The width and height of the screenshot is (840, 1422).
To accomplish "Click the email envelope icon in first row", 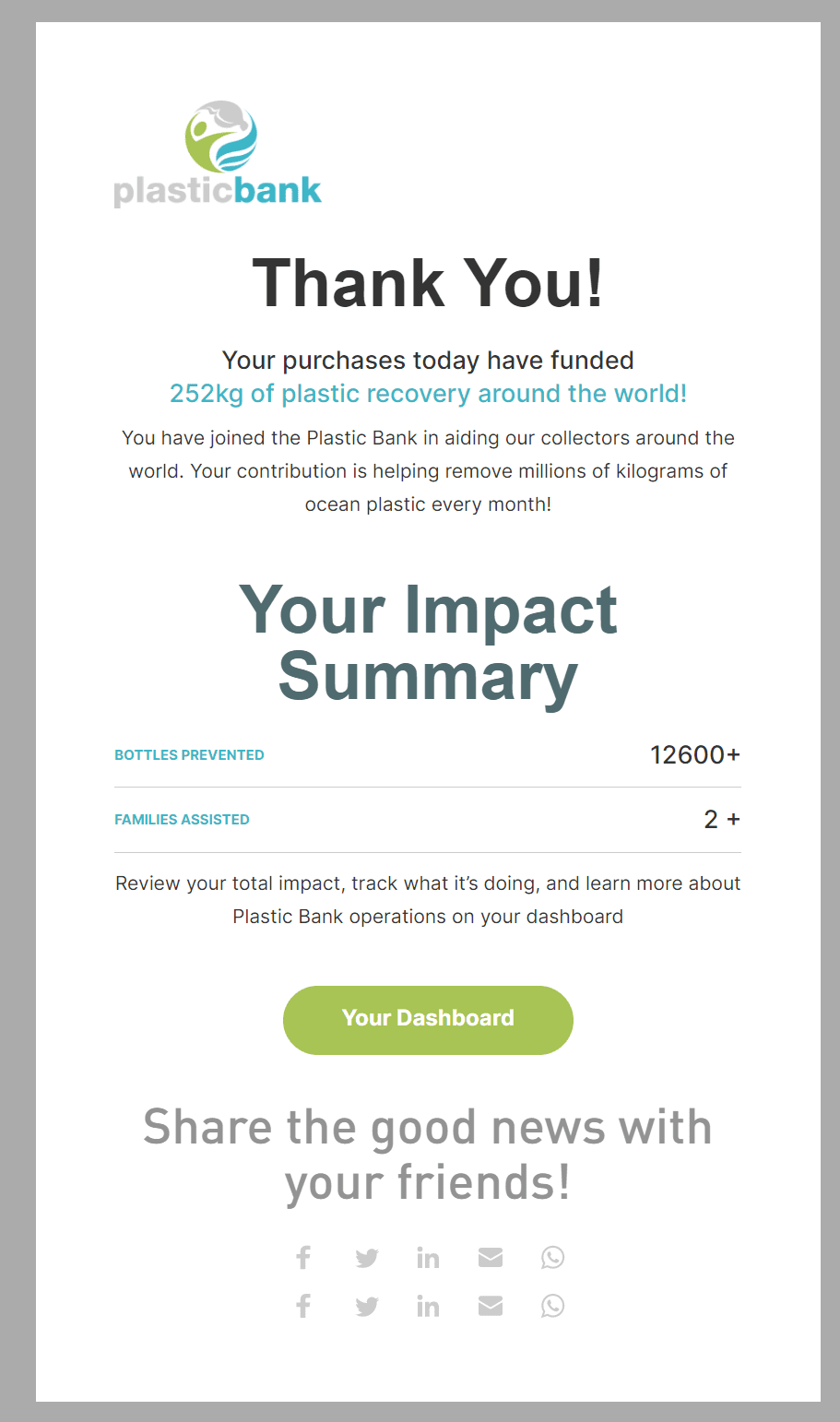I will tap(491, 1258).
